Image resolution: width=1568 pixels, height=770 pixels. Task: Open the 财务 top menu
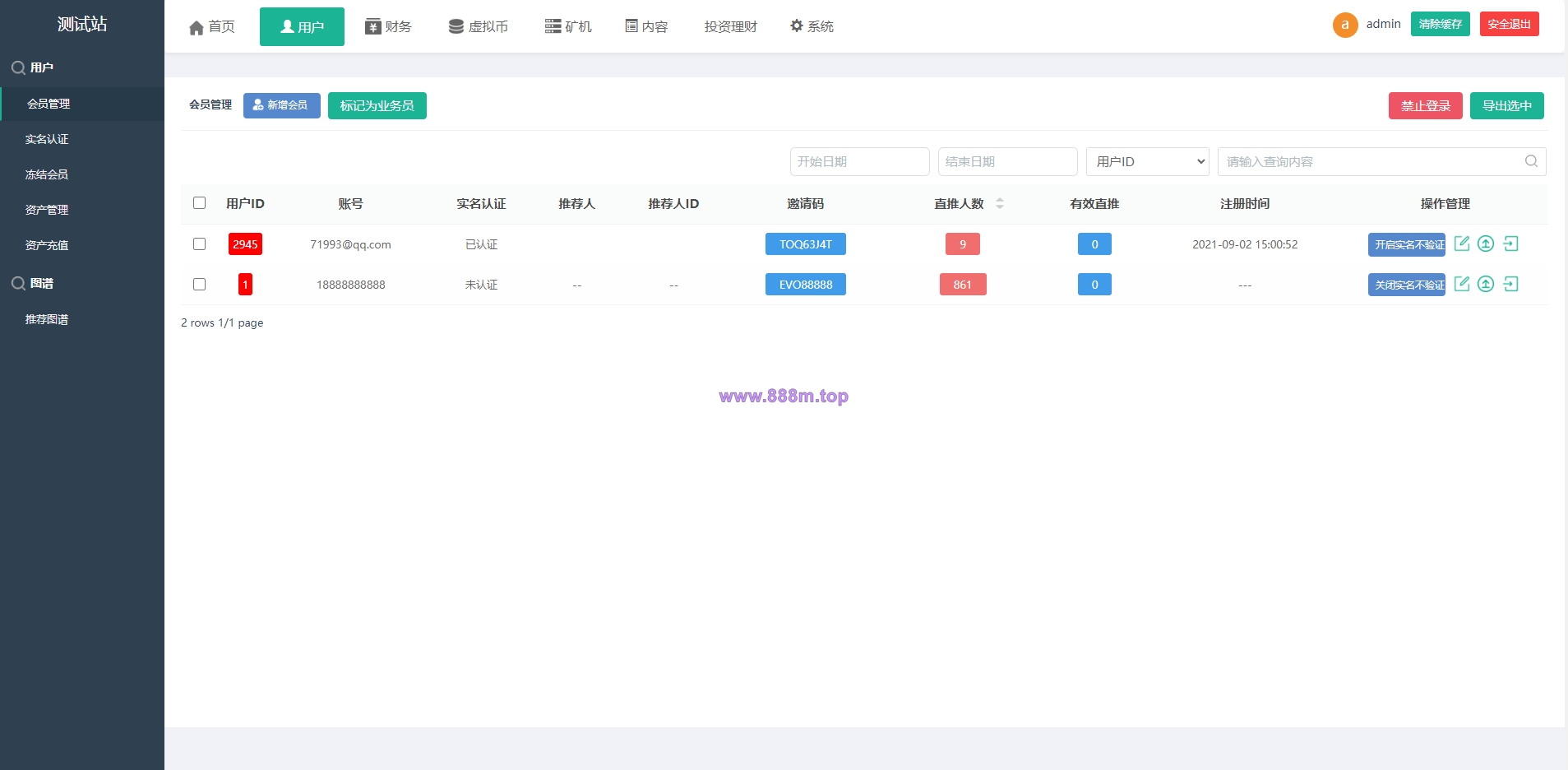tap(388, 26)
